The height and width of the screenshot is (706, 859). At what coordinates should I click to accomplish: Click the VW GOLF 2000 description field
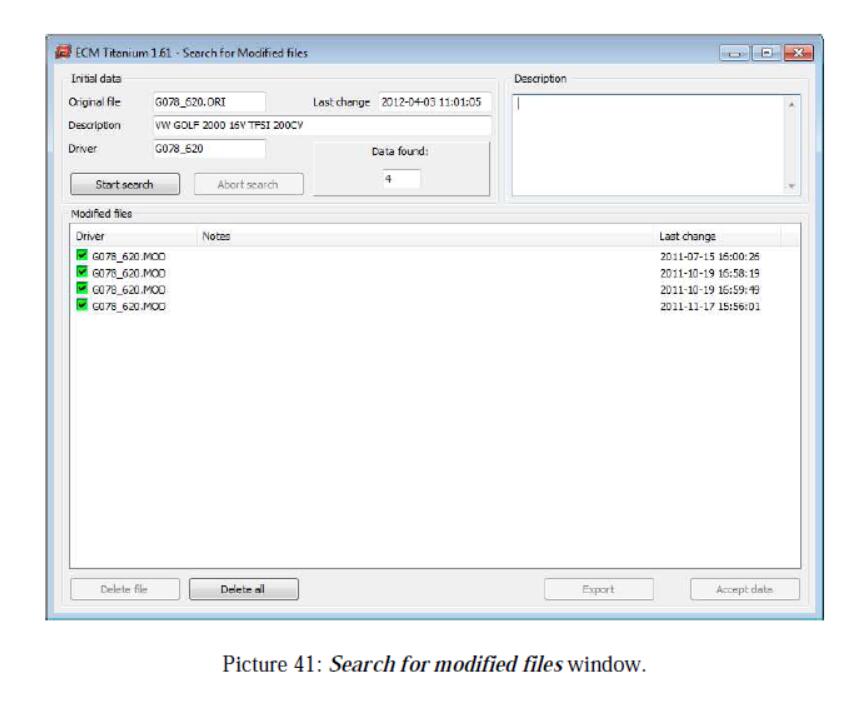pyautogui.click(x=322, y=125)
